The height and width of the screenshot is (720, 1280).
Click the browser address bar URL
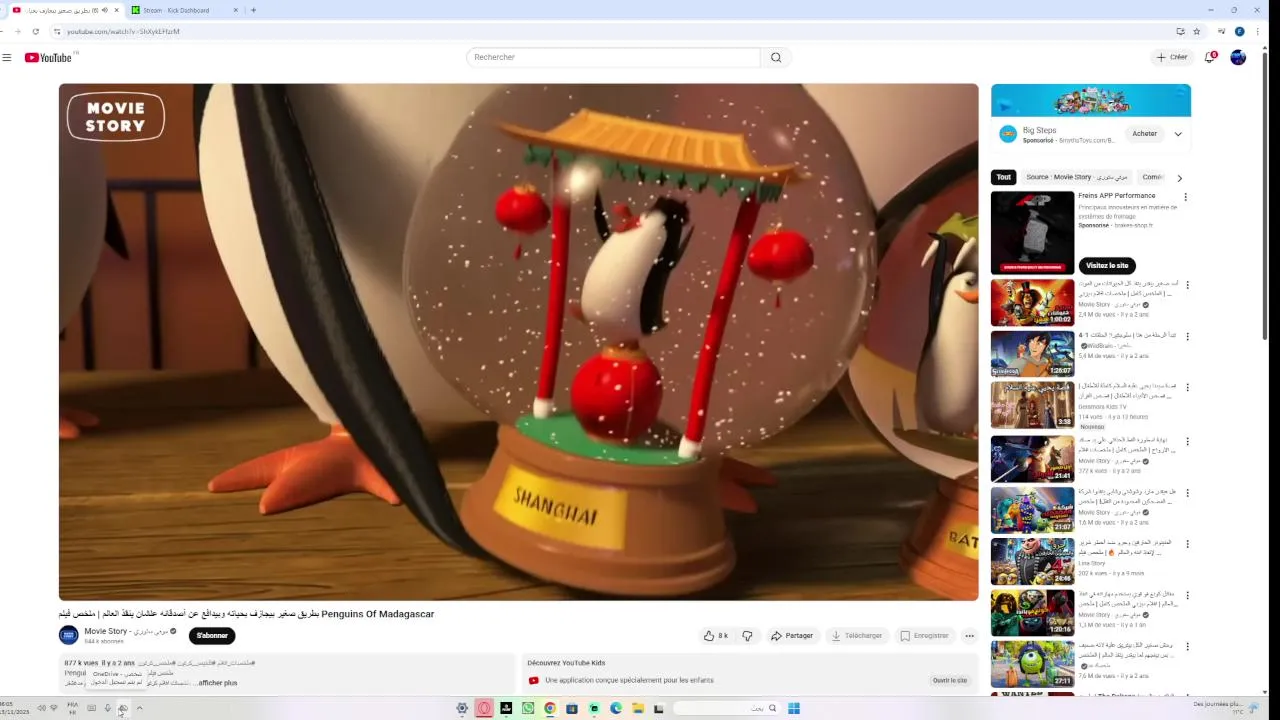pos(124,32)
